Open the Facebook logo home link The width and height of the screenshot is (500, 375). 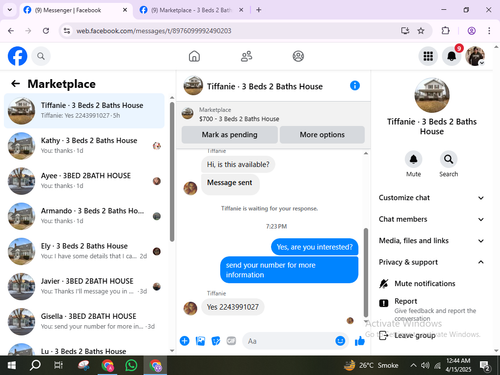(x=17, y=56)
